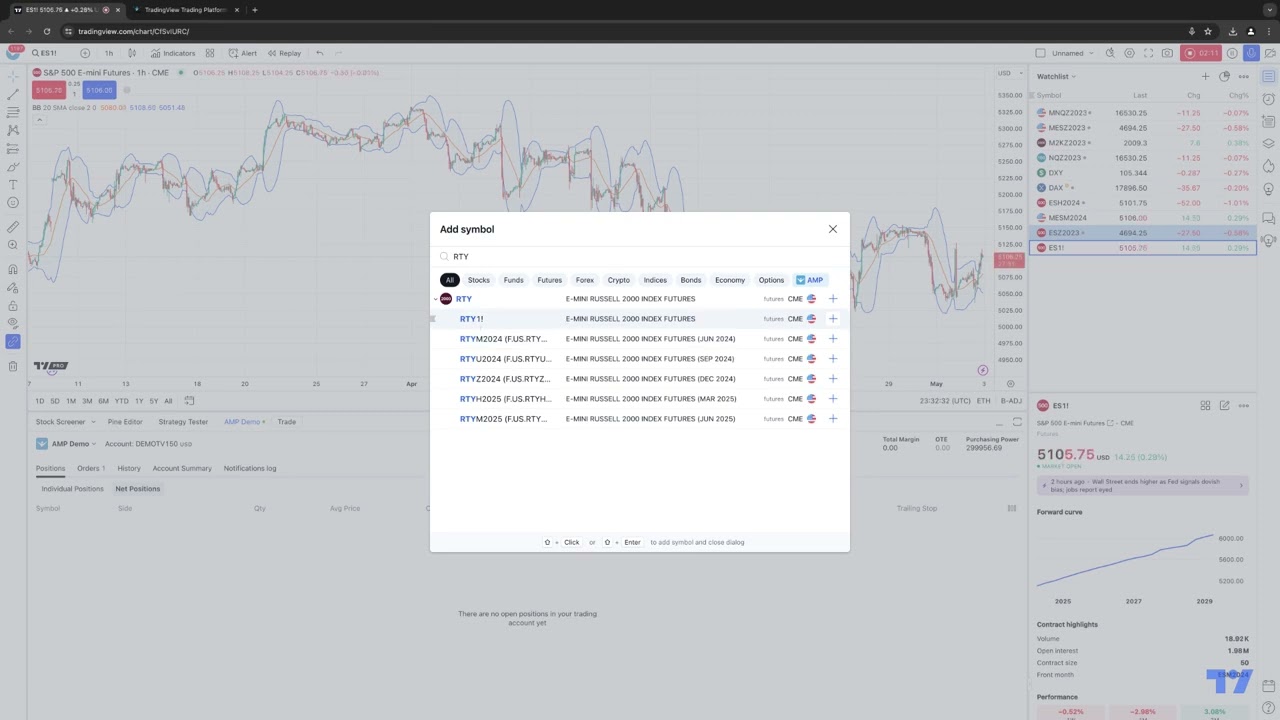Open the Strategy Tester tab
Viewport: 1280px width, 720px height.
coord(183,422)
